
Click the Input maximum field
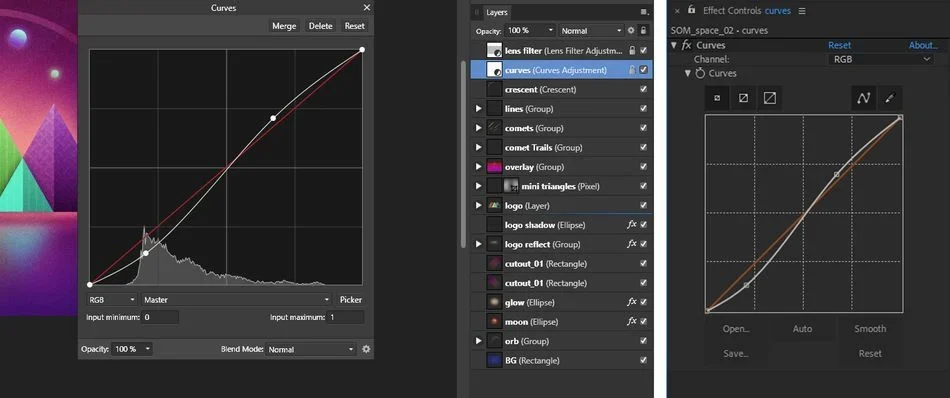click(x=346, y=317)
